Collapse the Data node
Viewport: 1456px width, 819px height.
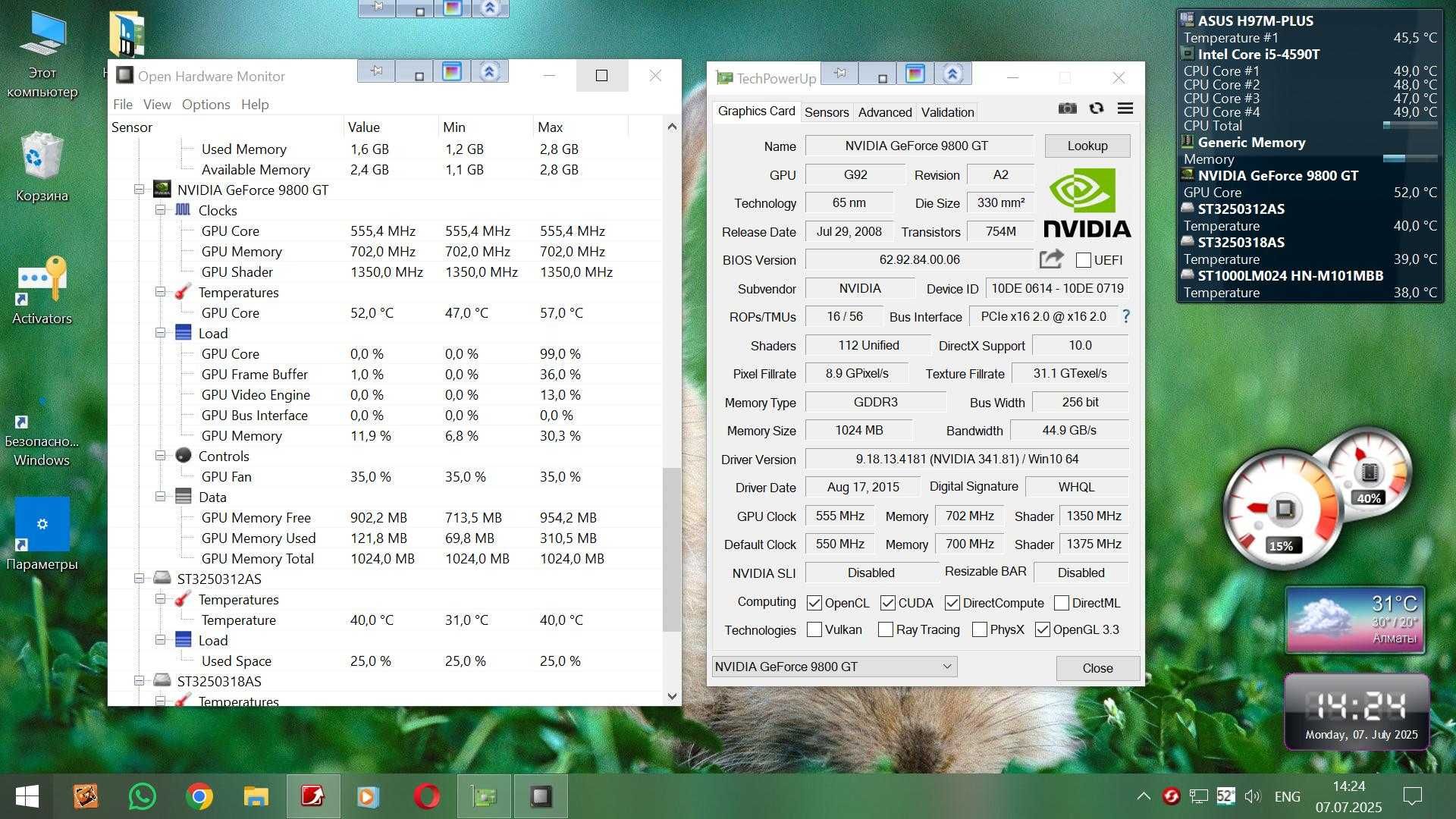pos(161,497)
